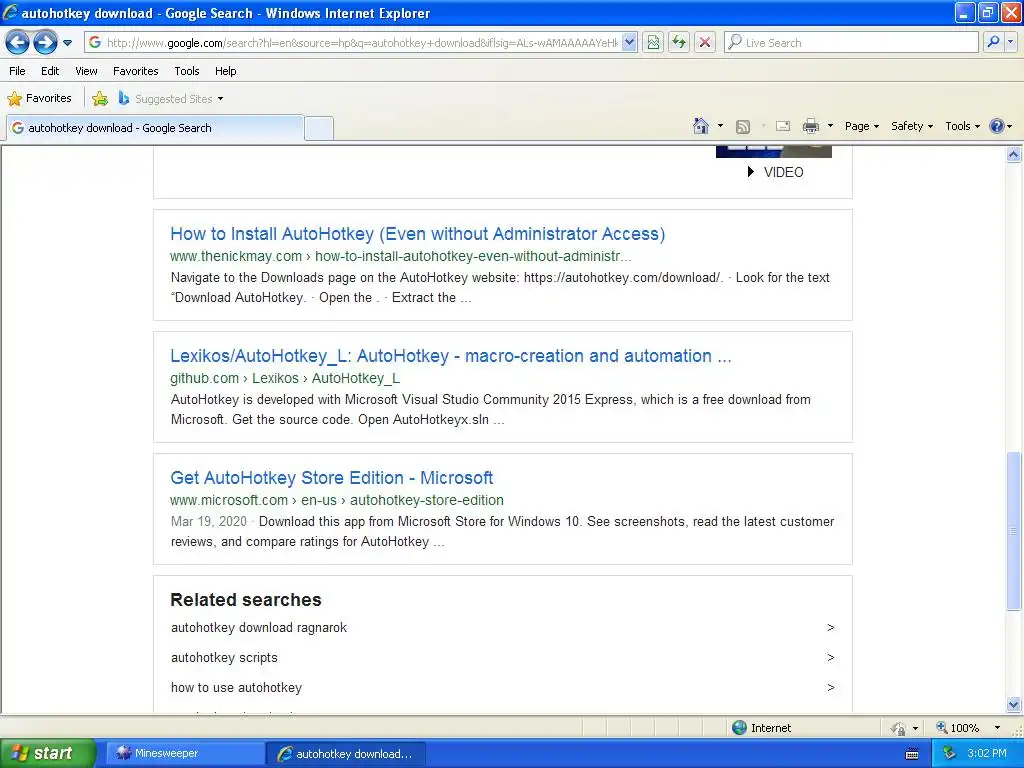Image resolution: width=1024 pixels, height=768 pixels.
Task: Click the scrollbar up arrow
Action: coord(1014,155)
